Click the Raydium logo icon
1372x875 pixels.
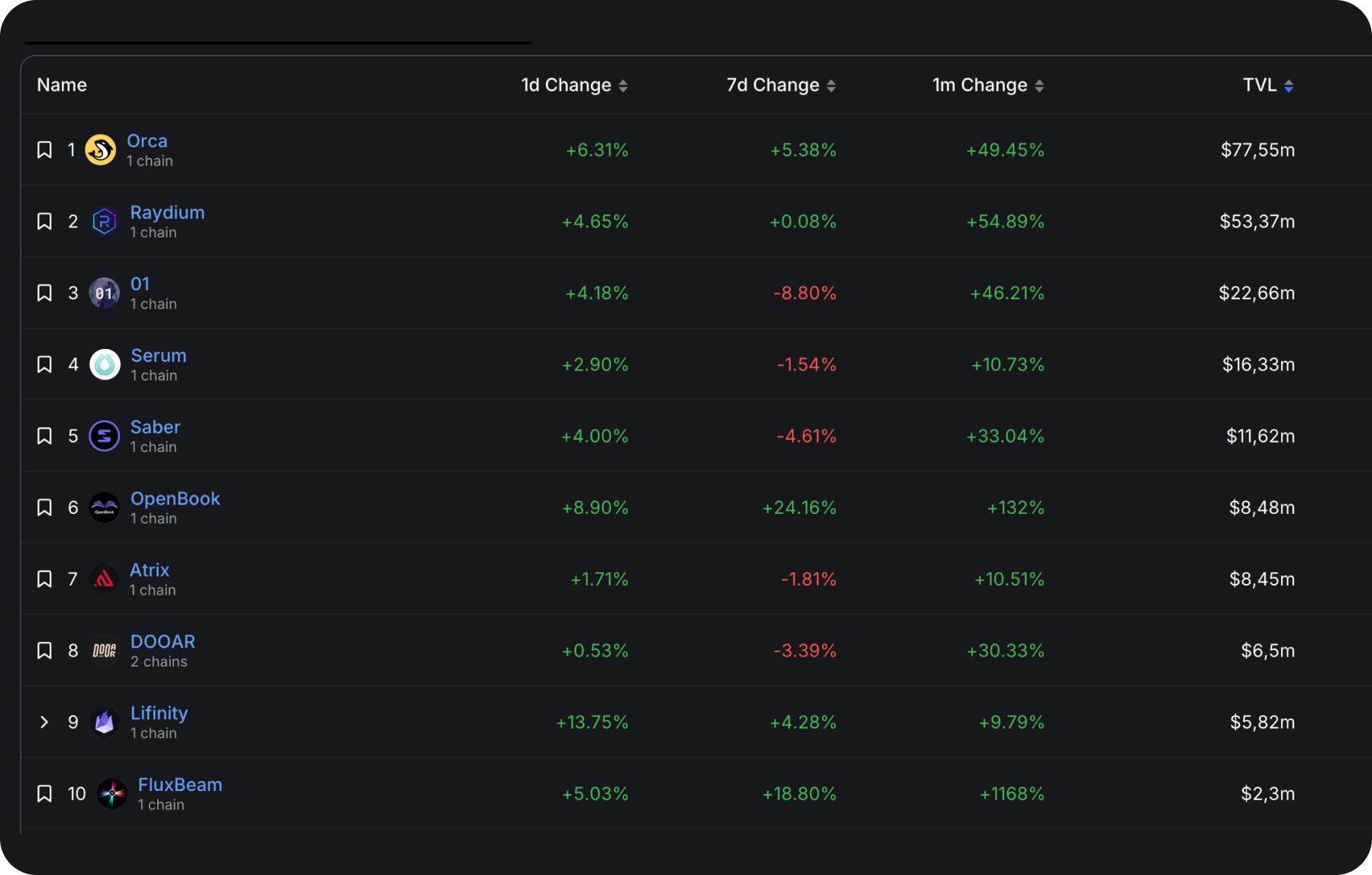coord(104,221)
